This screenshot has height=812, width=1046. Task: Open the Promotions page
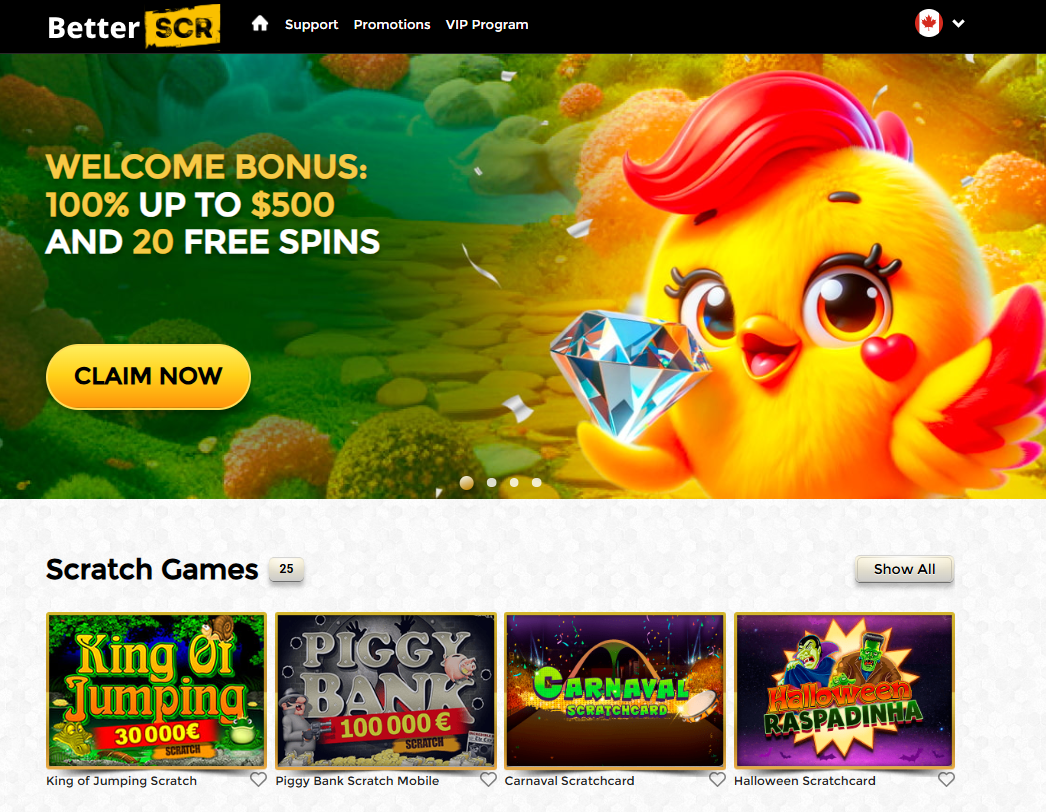[392, 25]
